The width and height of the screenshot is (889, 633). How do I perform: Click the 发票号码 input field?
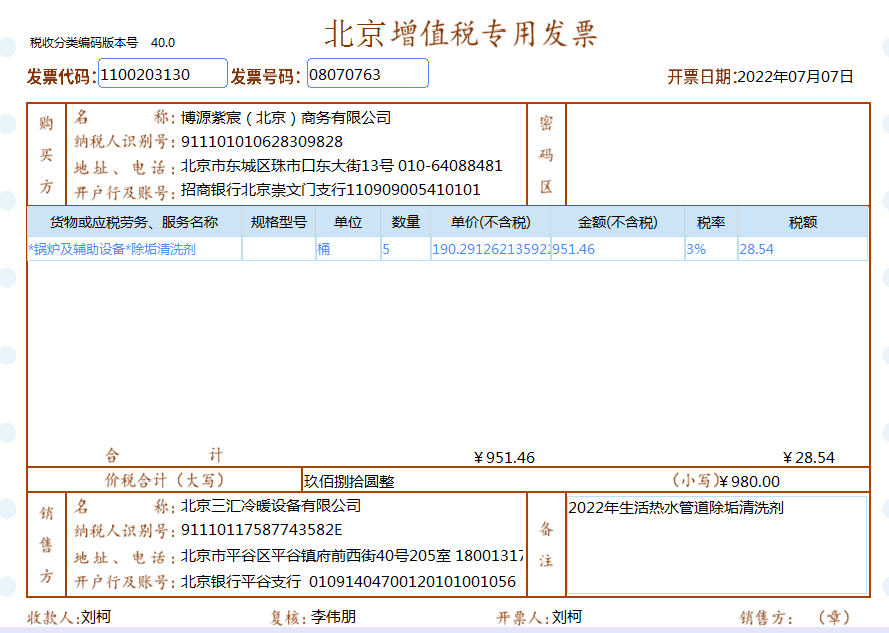[367, 73]
